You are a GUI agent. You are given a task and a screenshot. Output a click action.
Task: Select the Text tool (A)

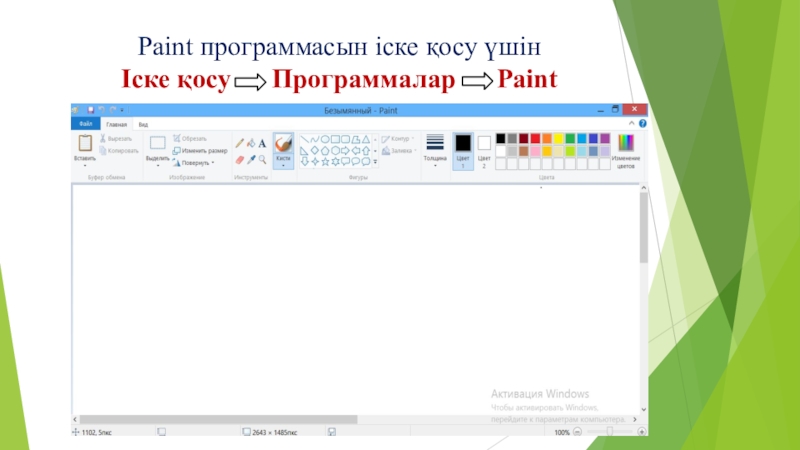[x=262, y=143]
